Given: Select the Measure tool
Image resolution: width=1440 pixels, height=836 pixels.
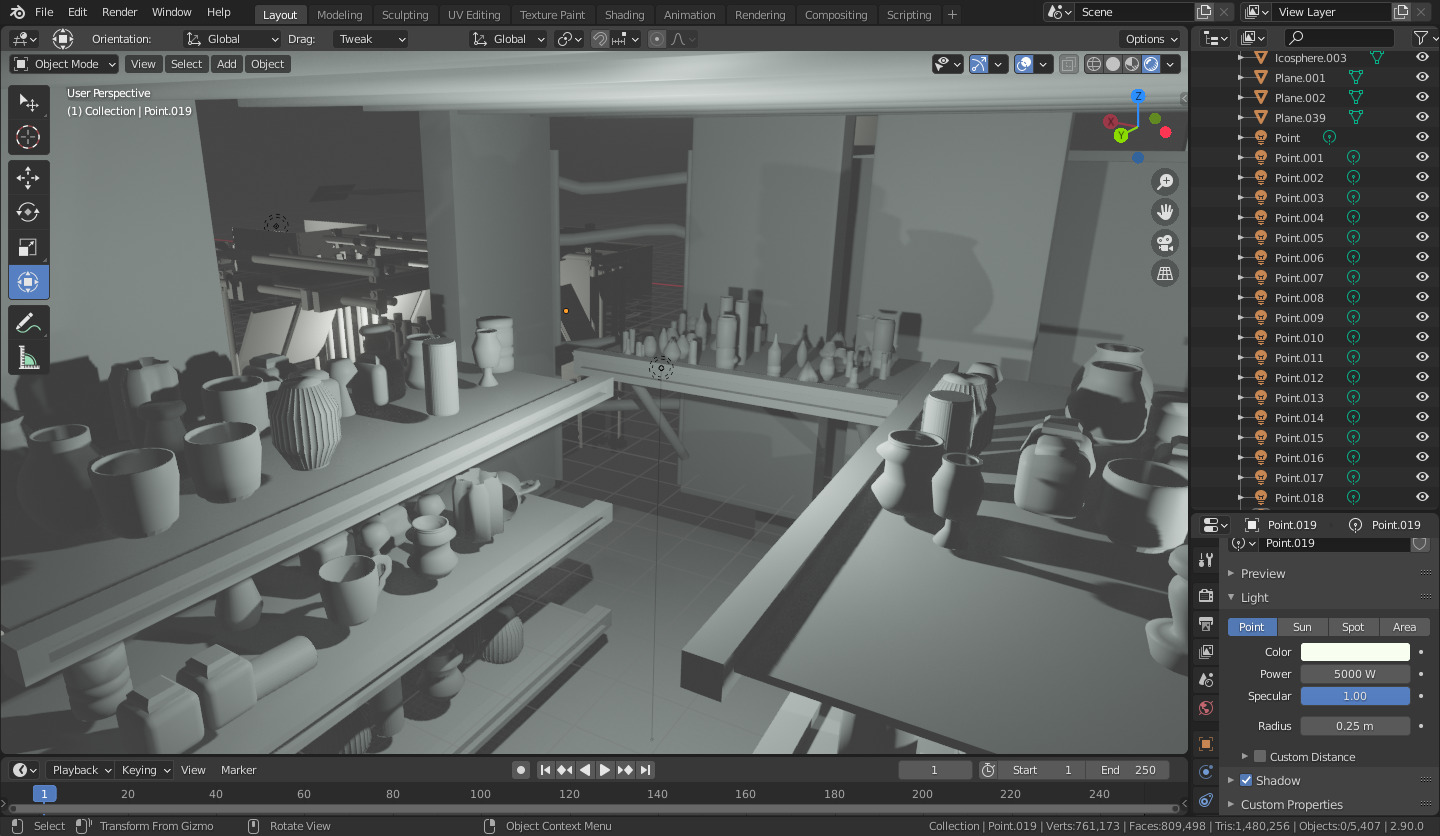Looking at the screenshot, I should (28, 357).
